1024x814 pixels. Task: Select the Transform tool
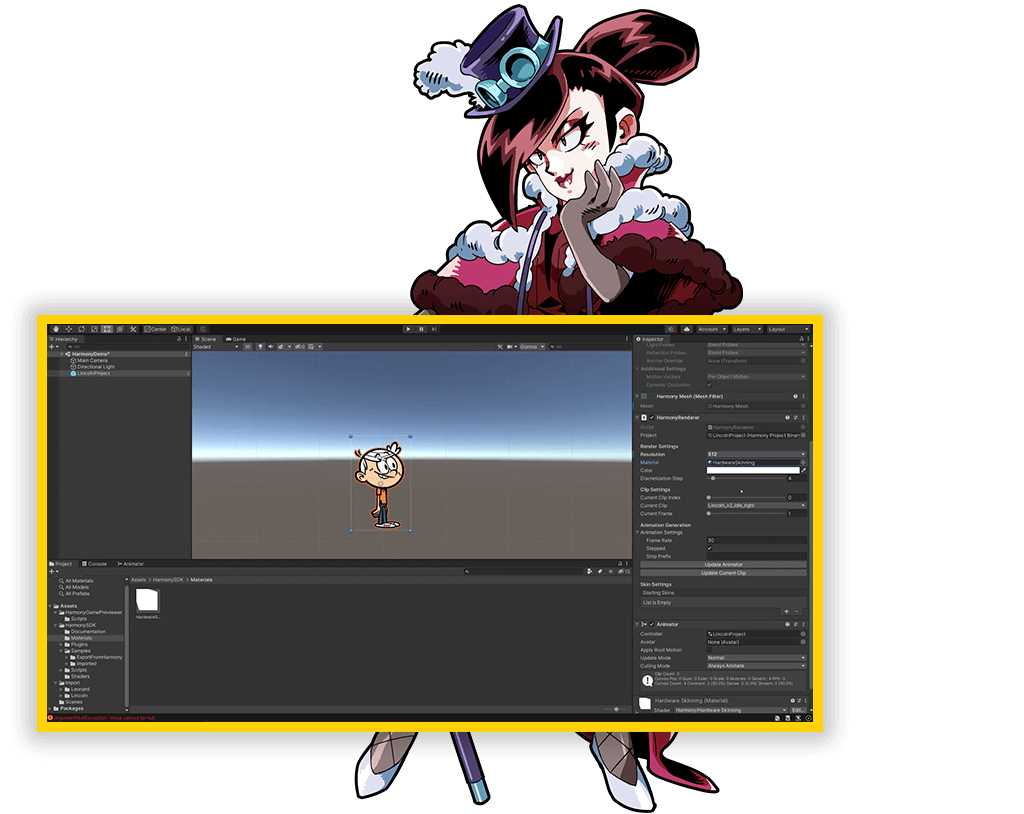[120, 329]
